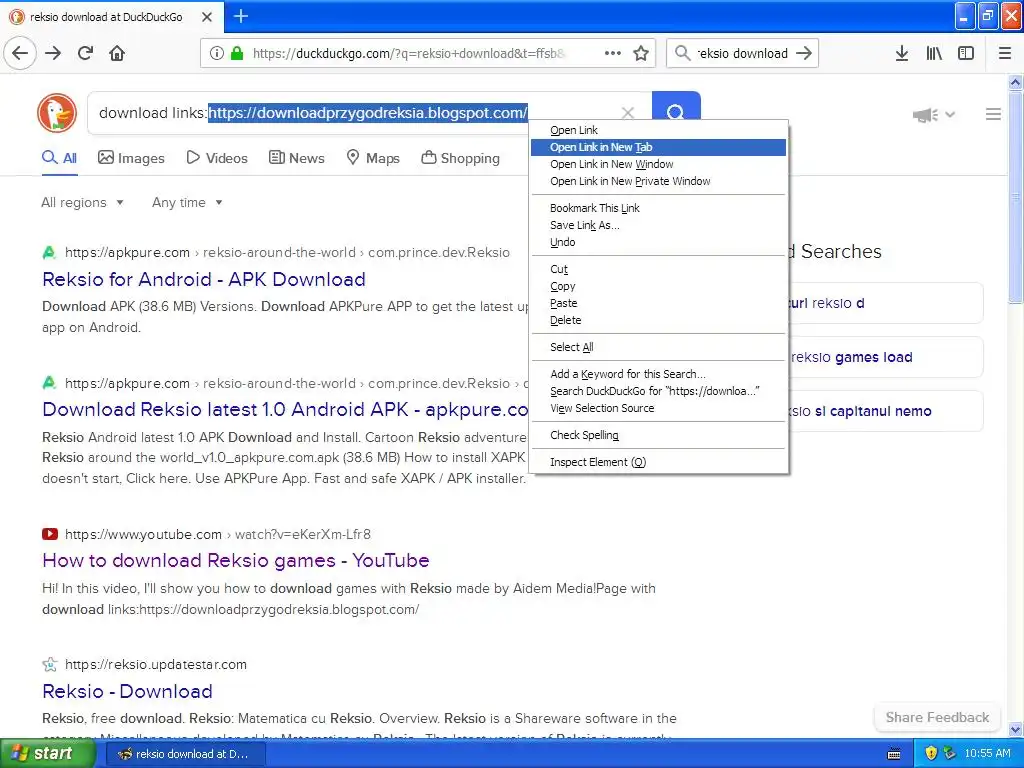Open the Reksio - Download updatestar result
The width and height of the screenshot is (1024, 768).
[x=127, y=691]
